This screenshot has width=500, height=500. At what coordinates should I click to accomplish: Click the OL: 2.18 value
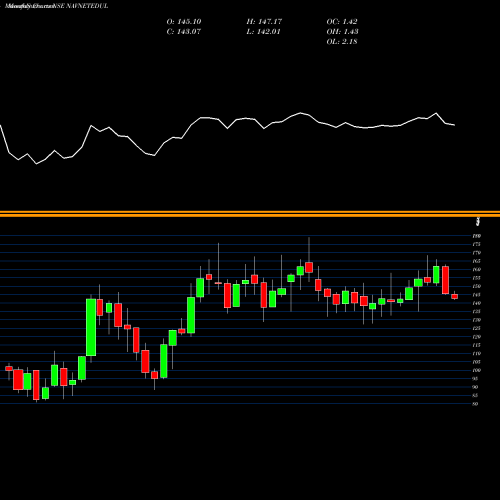342,42
